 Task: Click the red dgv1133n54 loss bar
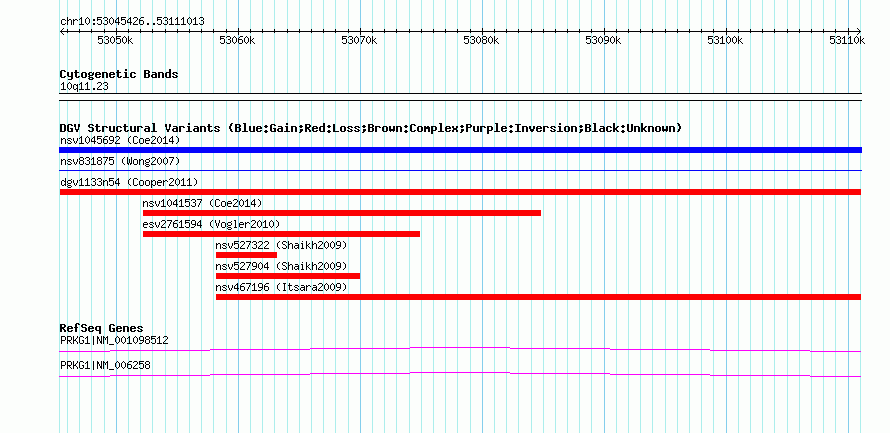[x=460, y=192]
